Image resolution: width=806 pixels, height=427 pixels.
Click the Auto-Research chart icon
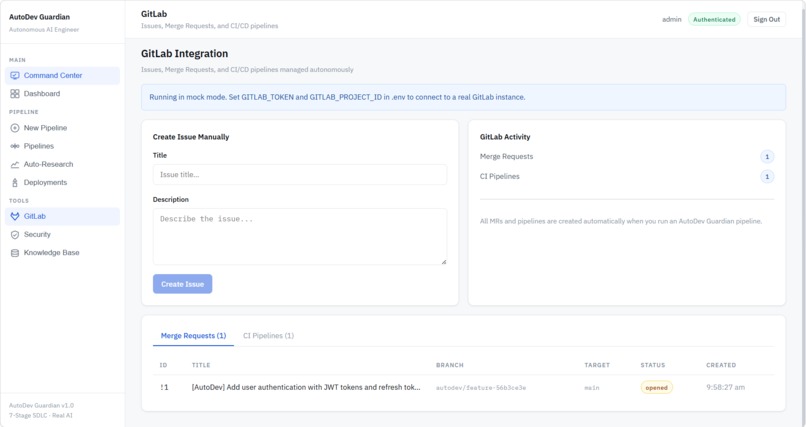15,164
